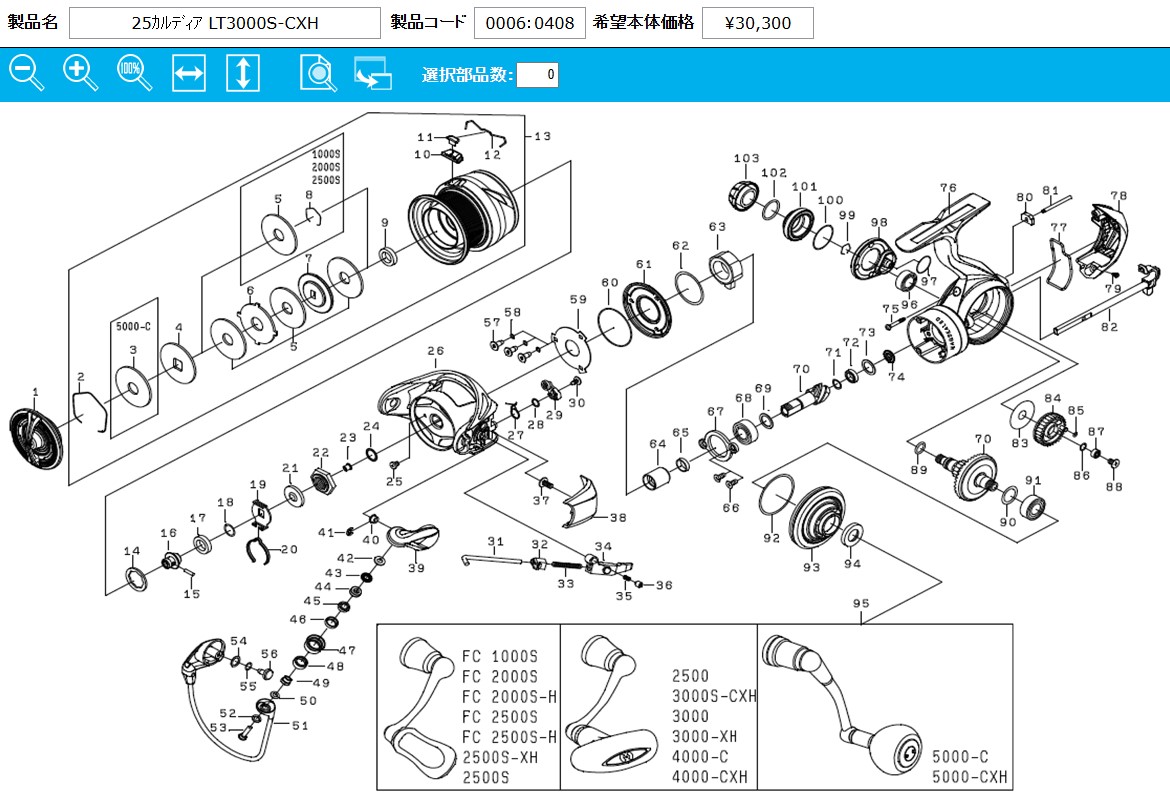Viewport: 1170px width, 805px height.
Task: Click the product code field 0006:0408
Action: (529, 23)
